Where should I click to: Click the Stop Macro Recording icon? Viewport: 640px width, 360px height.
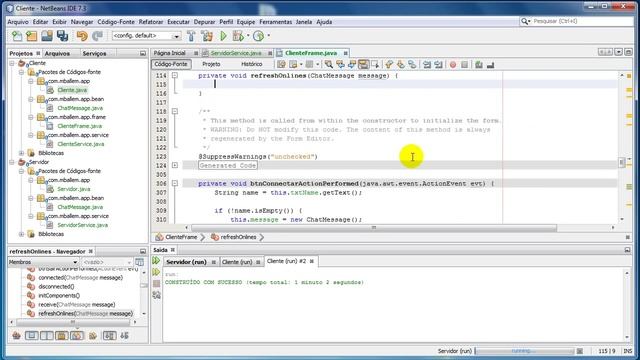click(464, 64)
